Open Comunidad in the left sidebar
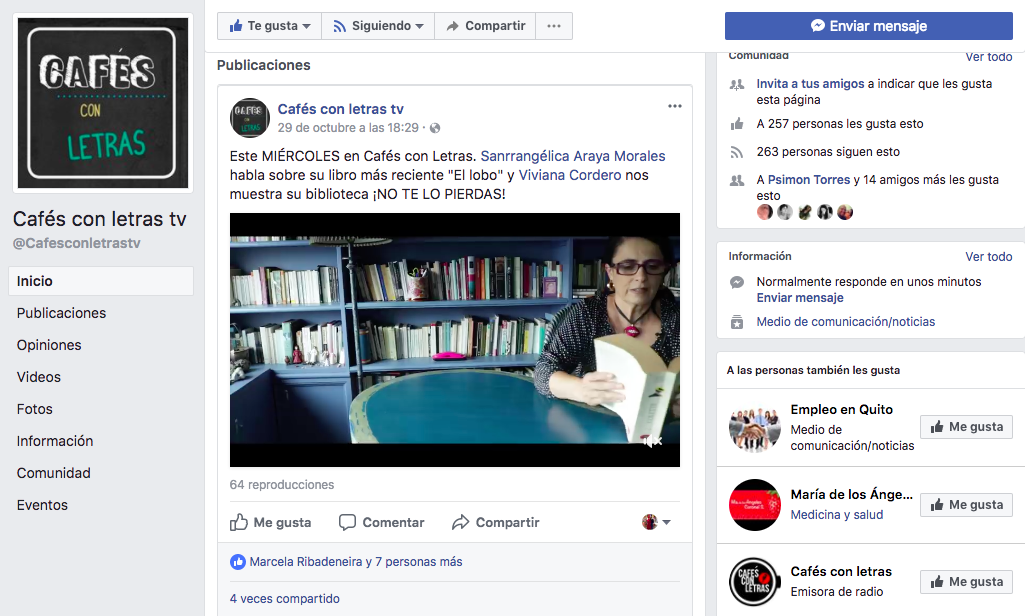 tap(54, 473)
